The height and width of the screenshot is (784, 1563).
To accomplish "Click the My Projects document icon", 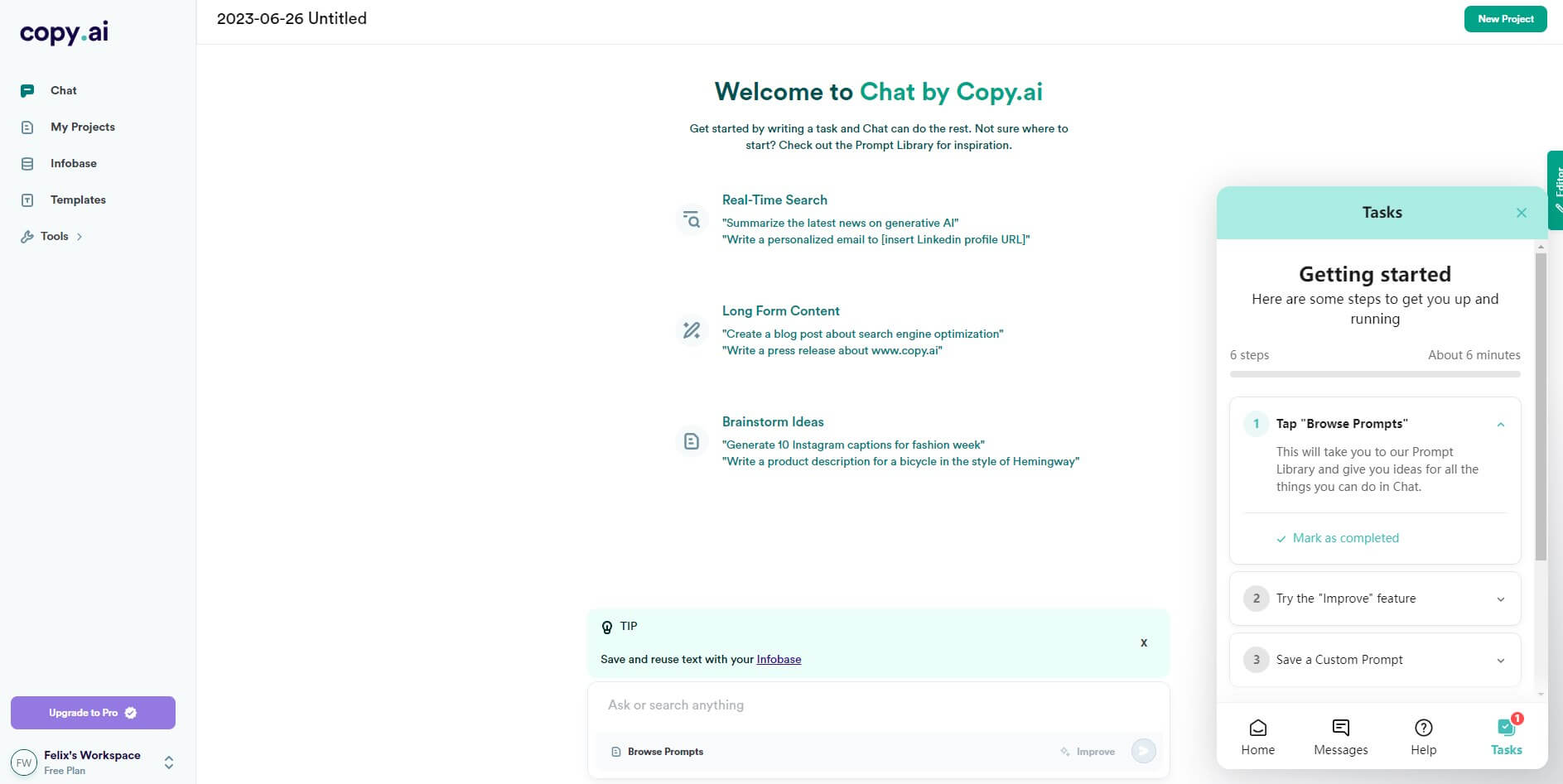I will click(x=27, y=127).
